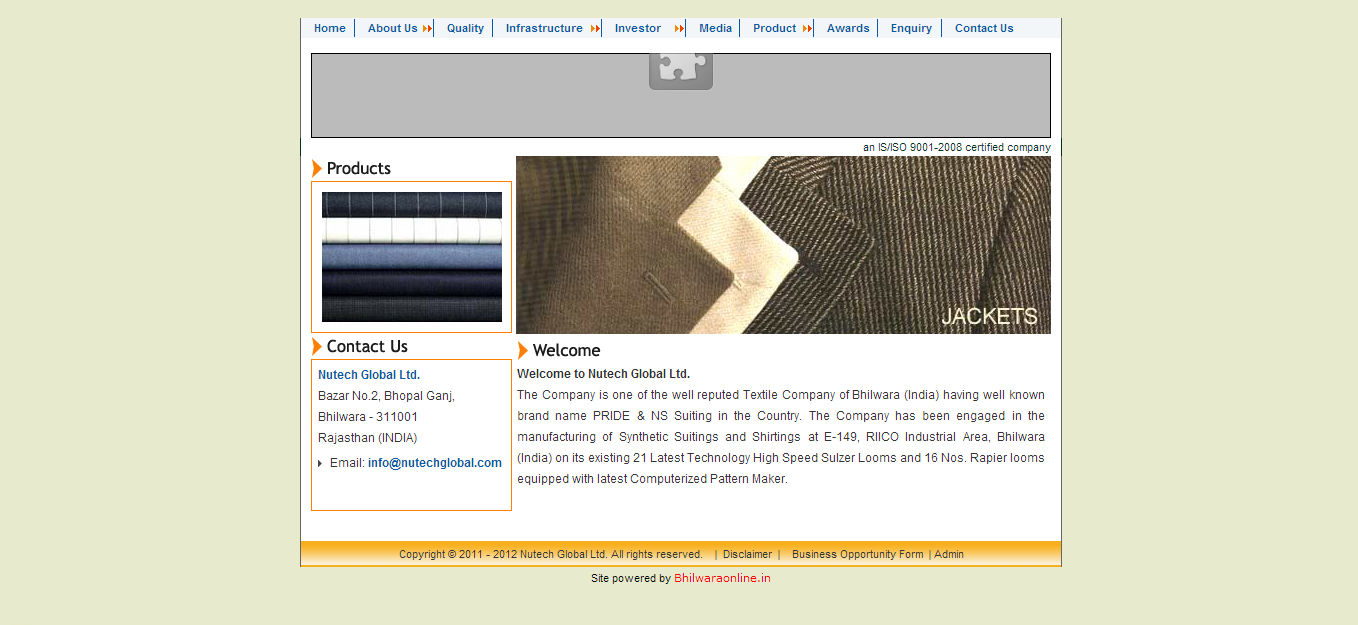Open the fabric rolls product thumbnail
The height and width of the screenshot is (625, 1358).
coord(412,257)
